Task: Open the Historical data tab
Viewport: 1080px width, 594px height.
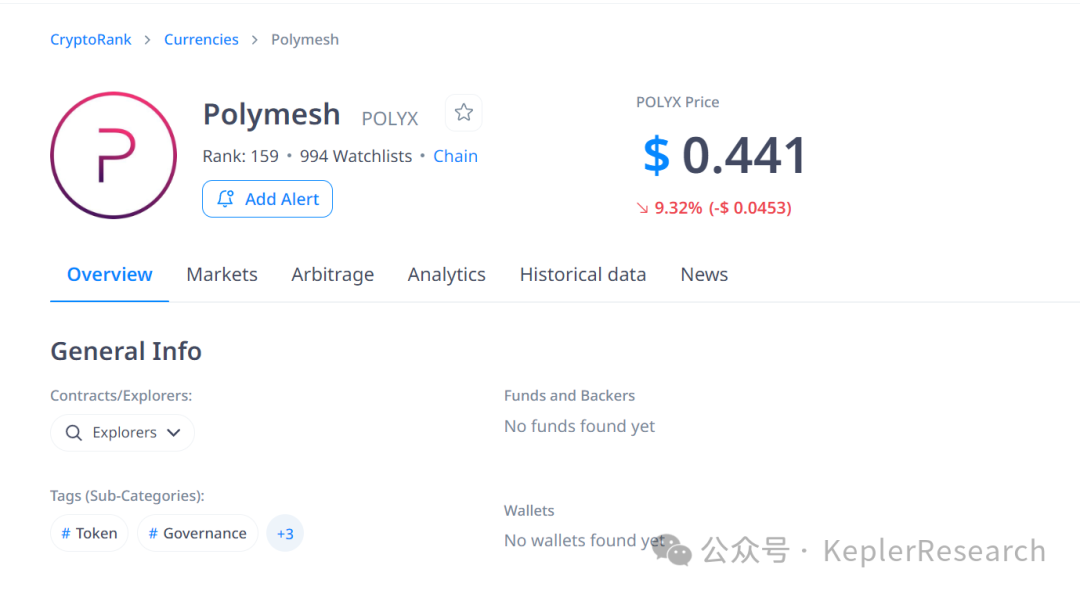Action: 583,274
